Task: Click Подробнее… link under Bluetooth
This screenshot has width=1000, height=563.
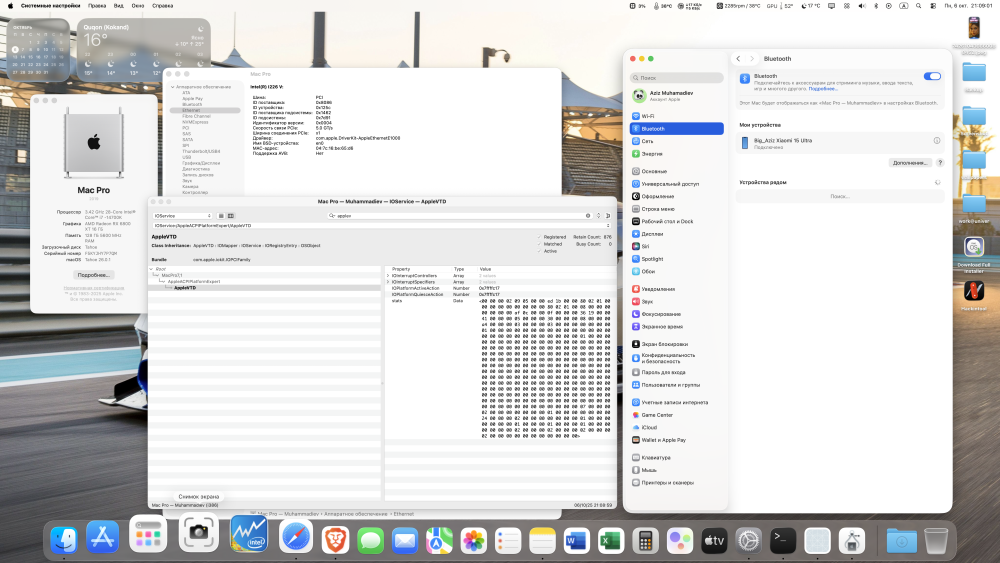Action: click(823, 89)
